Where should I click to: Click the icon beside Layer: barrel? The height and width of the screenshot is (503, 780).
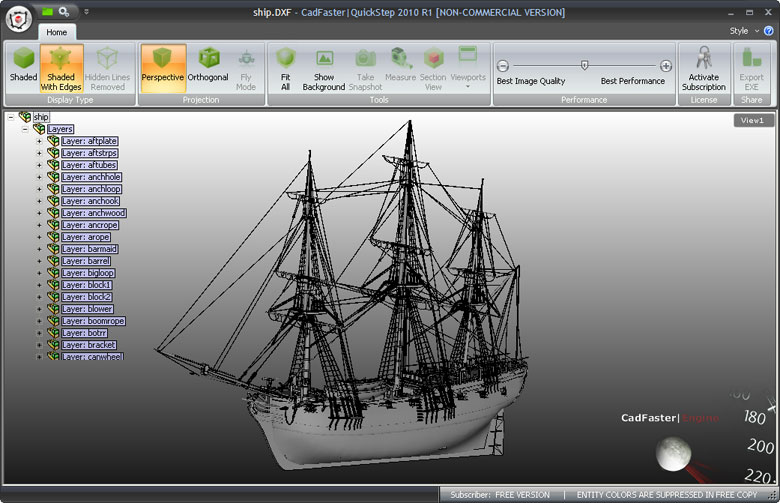click(x=53, y=261)
